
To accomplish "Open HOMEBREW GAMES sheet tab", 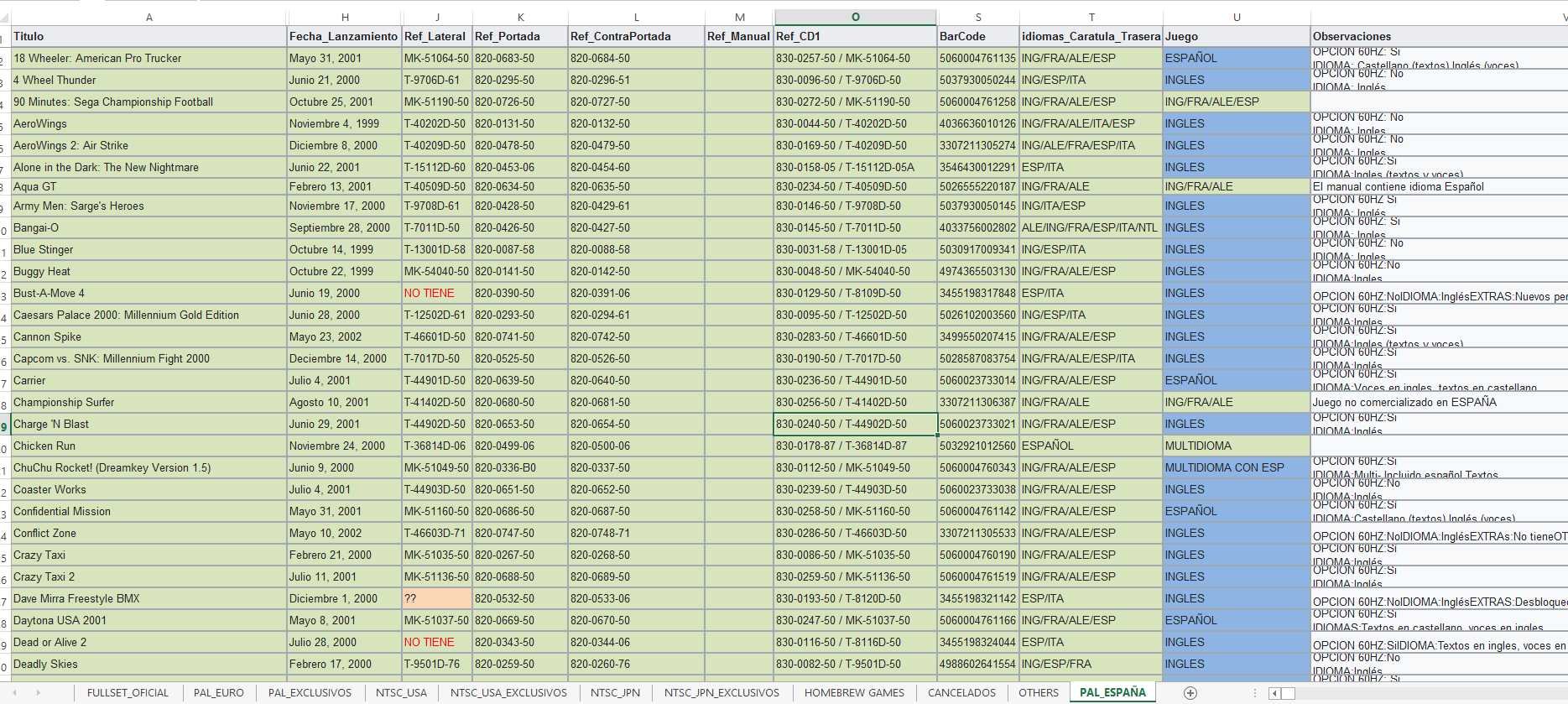I will [x=854, y=692].
